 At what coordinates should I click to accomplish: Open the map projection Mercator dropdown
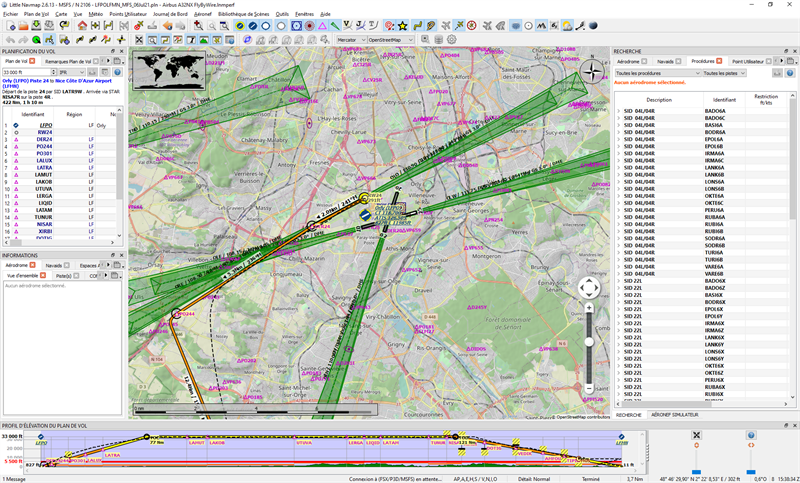[351, 40]
